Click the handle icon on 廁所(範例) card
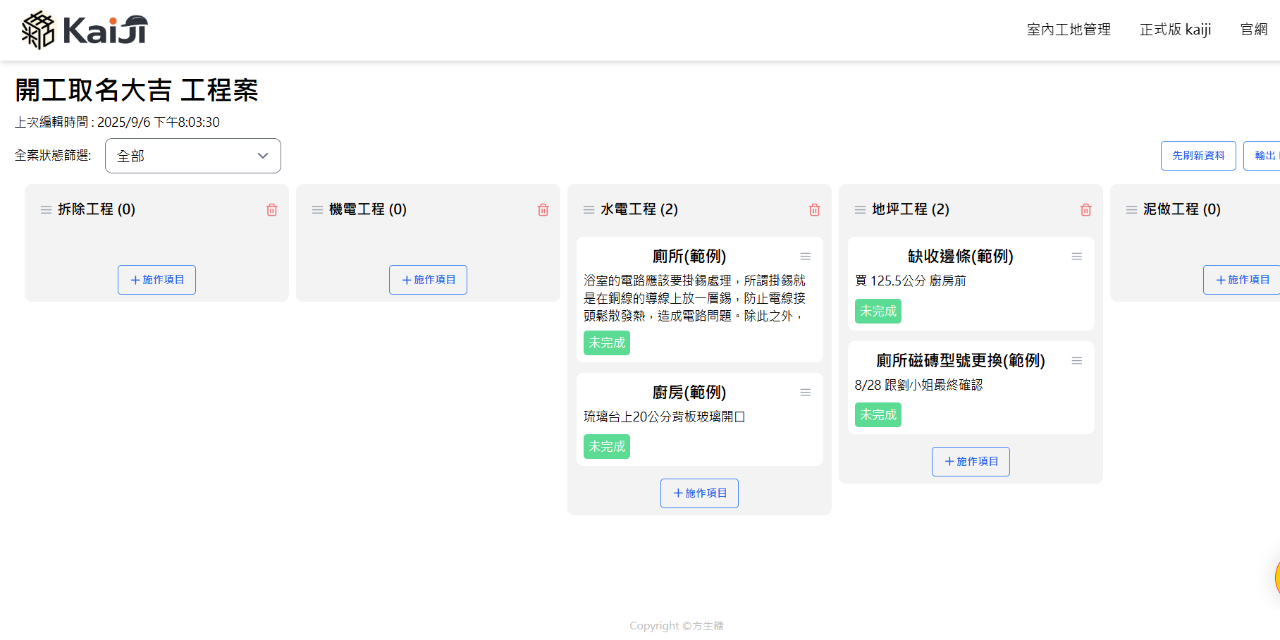This screenshot has height=640, width=1280. 805,256
